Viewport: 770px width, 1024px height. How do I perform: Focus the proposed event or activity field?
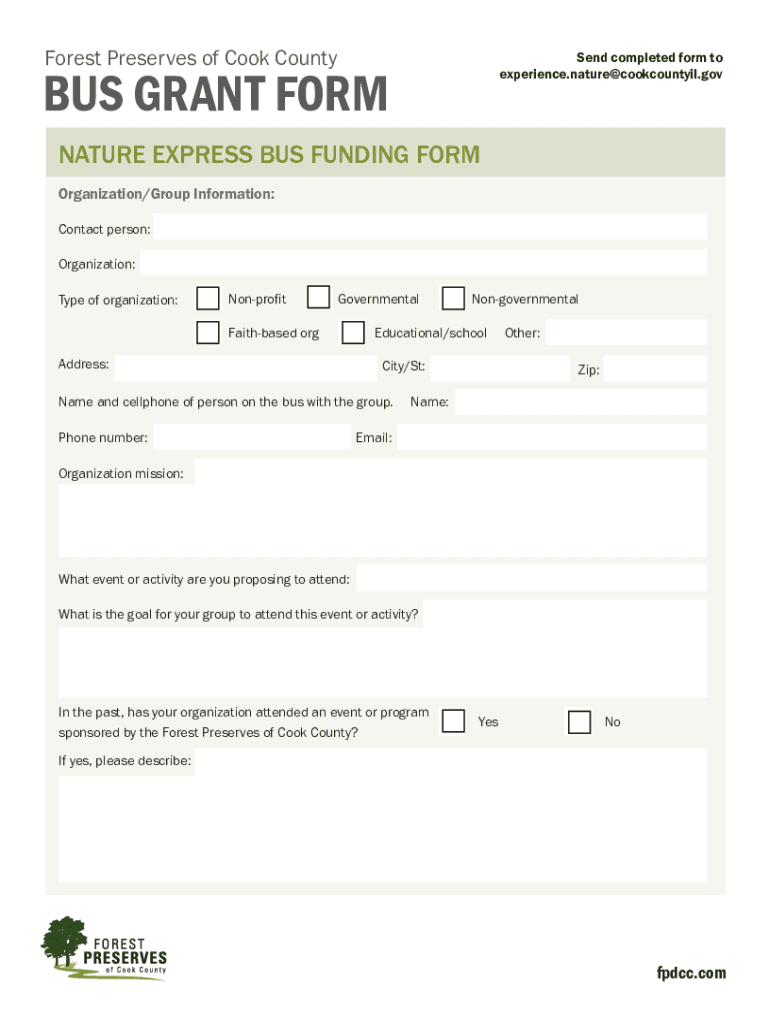click(x=531, y=578)
